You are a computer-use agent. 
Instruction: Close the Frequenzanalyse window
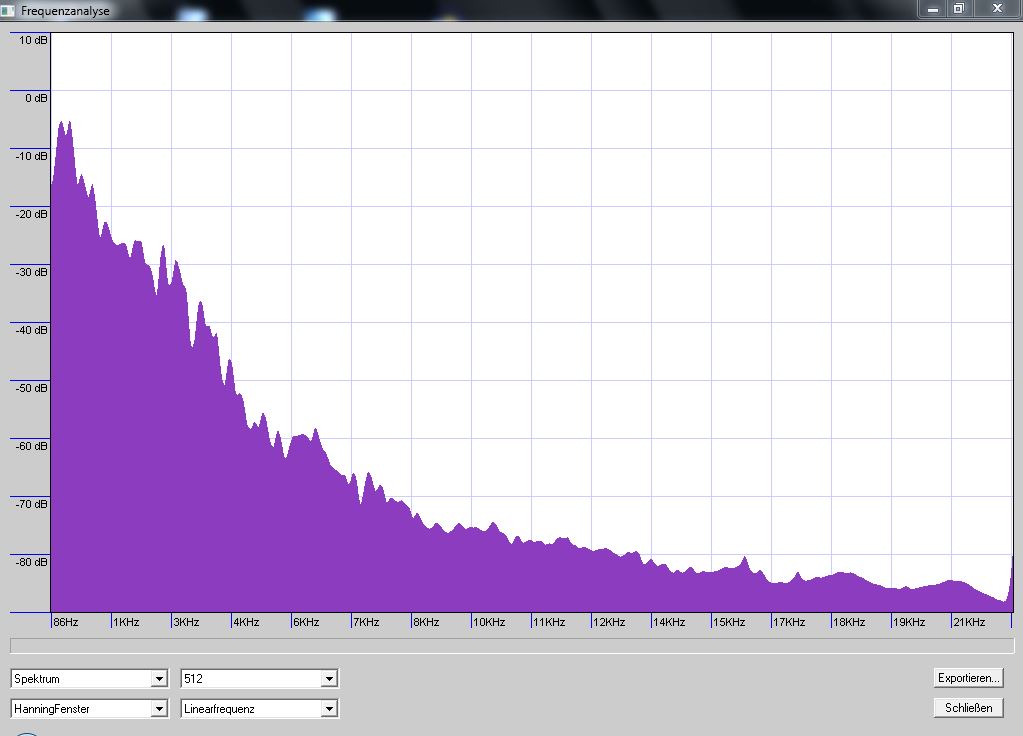pos(997,9)
